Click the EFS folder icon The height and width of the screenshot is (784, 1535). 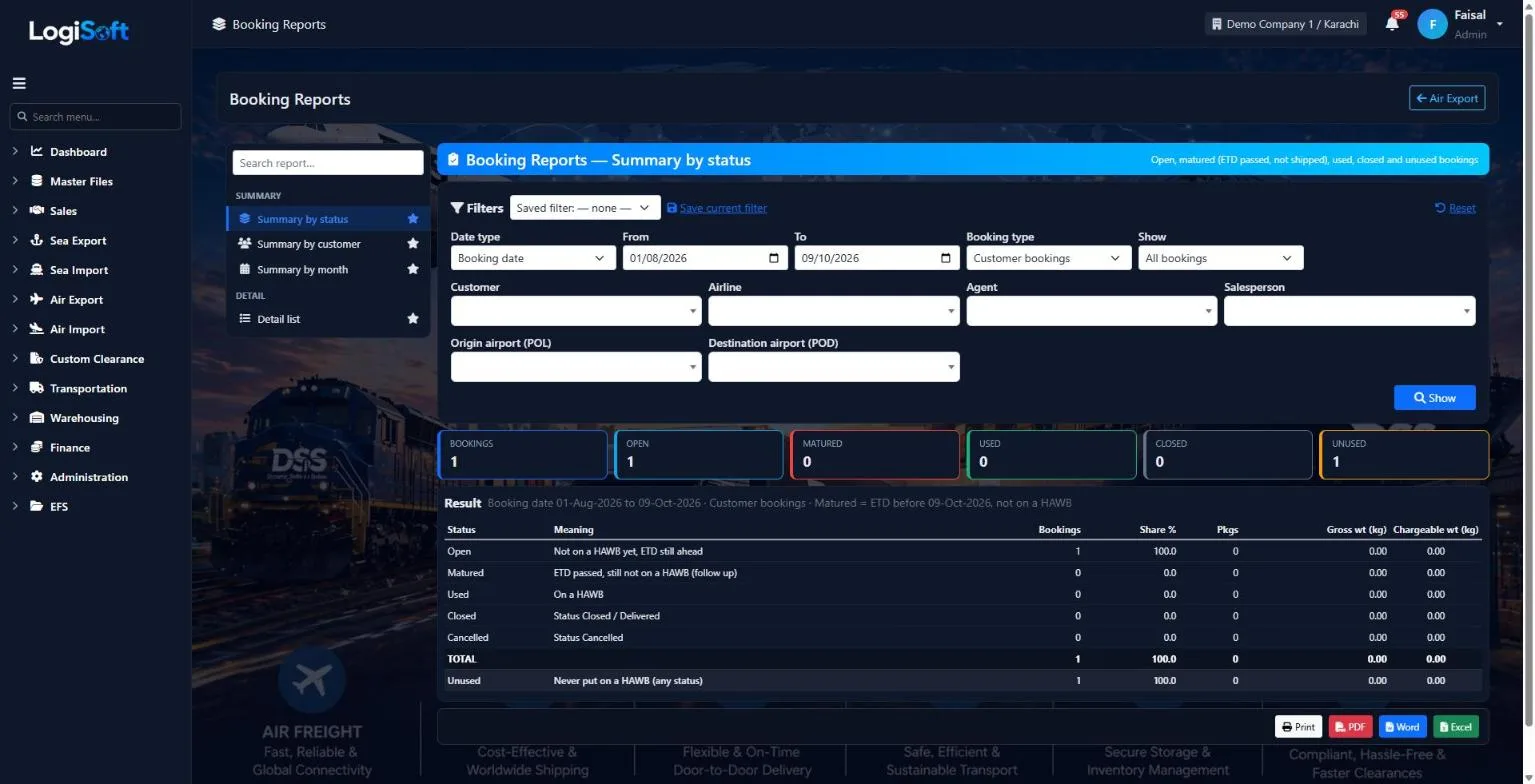(37, 507)
